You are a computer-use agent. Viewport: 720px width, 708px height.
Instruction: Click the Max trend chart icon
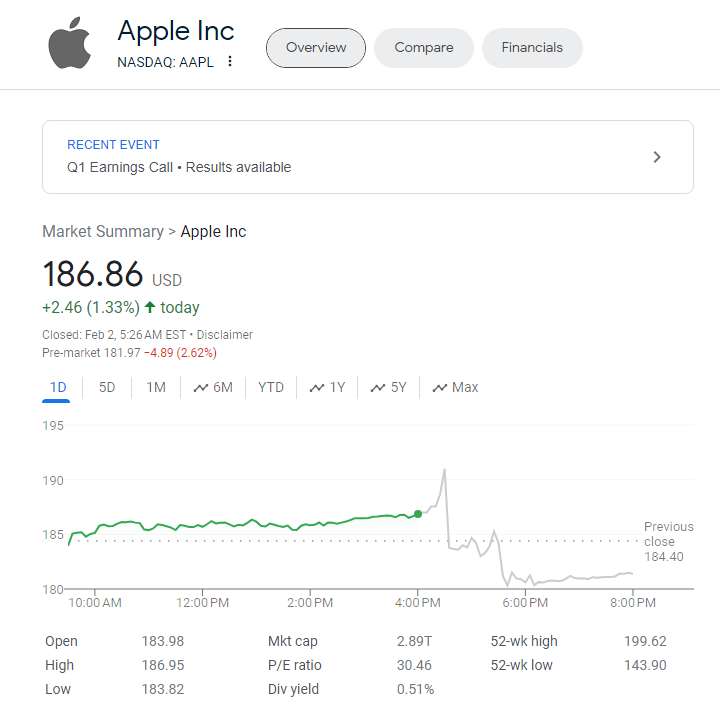coord(439,388)
